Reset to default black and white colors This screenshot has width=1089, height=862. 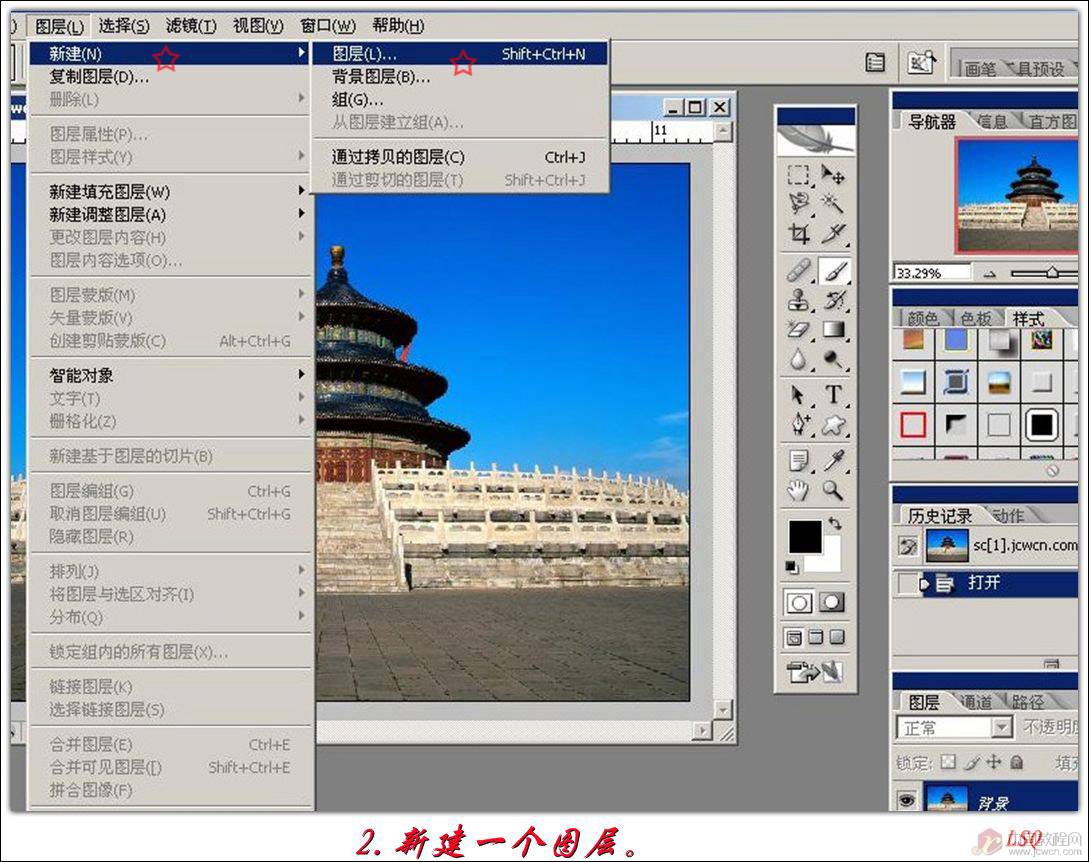pyautogui.click(x=792, y=567)
